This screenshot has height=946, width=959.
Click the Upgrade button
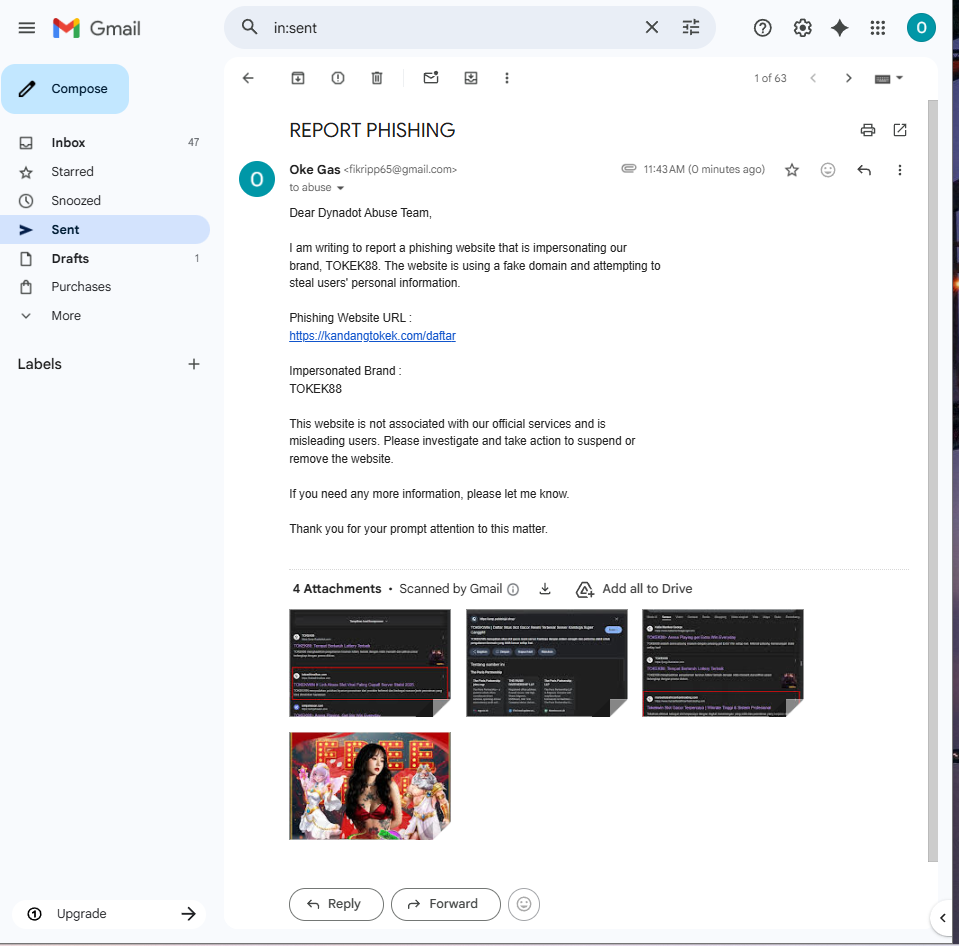click(x=109, y=914)
